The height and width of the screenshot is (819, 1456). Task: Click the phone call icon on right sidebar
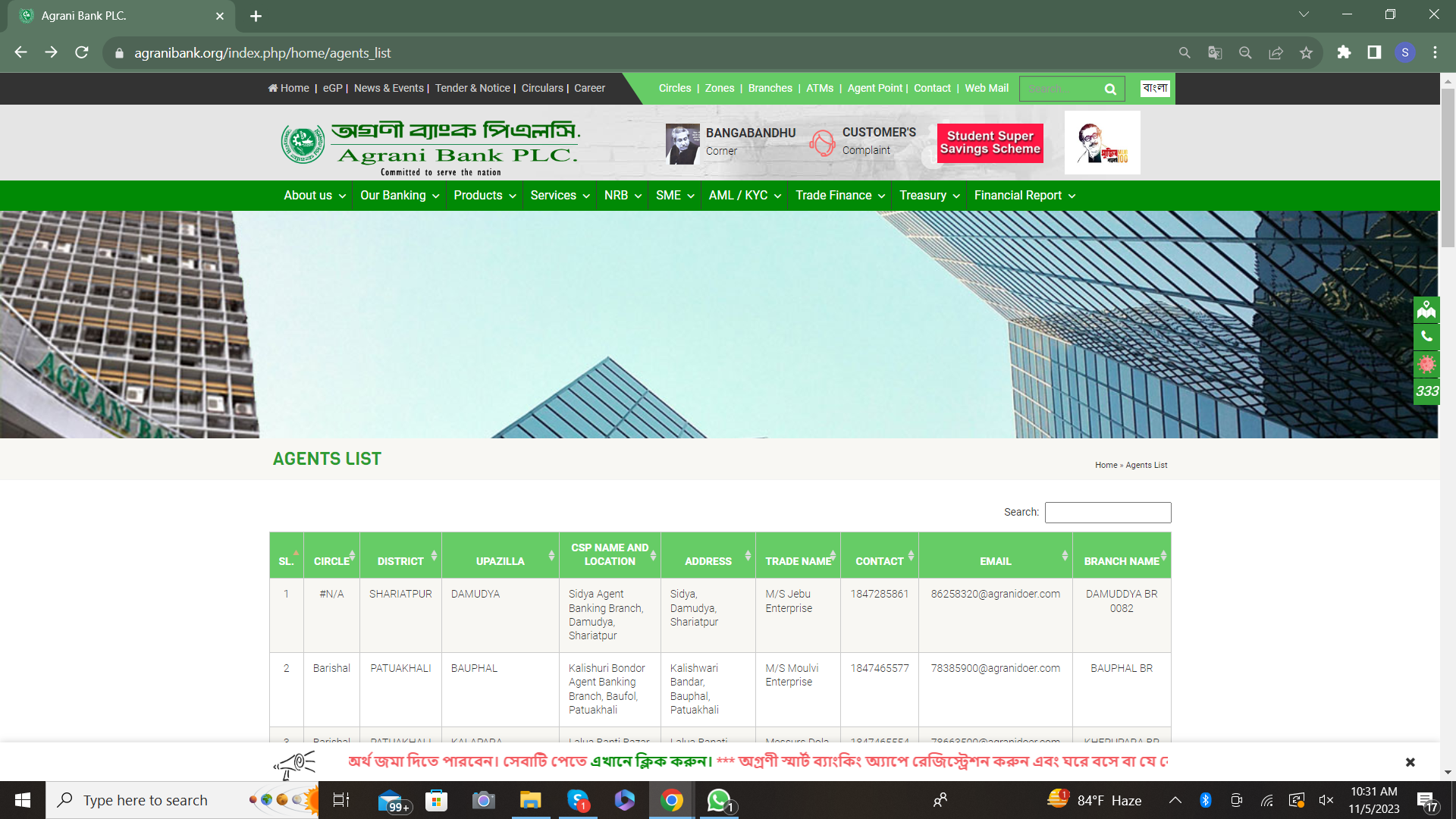[x=1426, y=337]
